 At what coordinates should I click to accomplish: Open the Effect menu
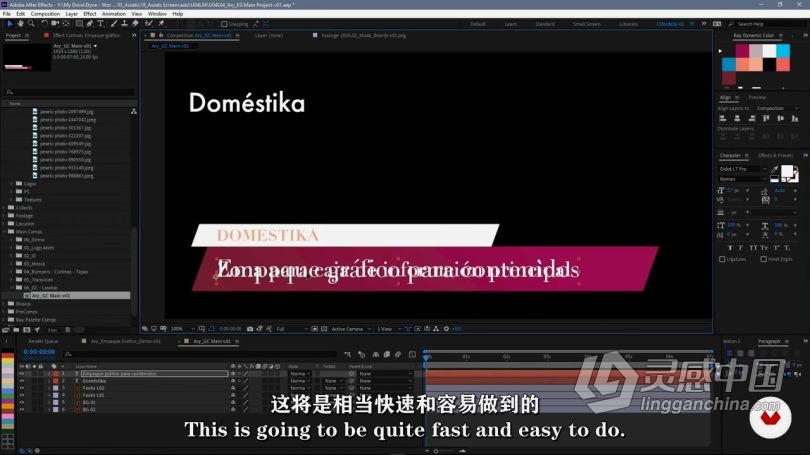90,14
